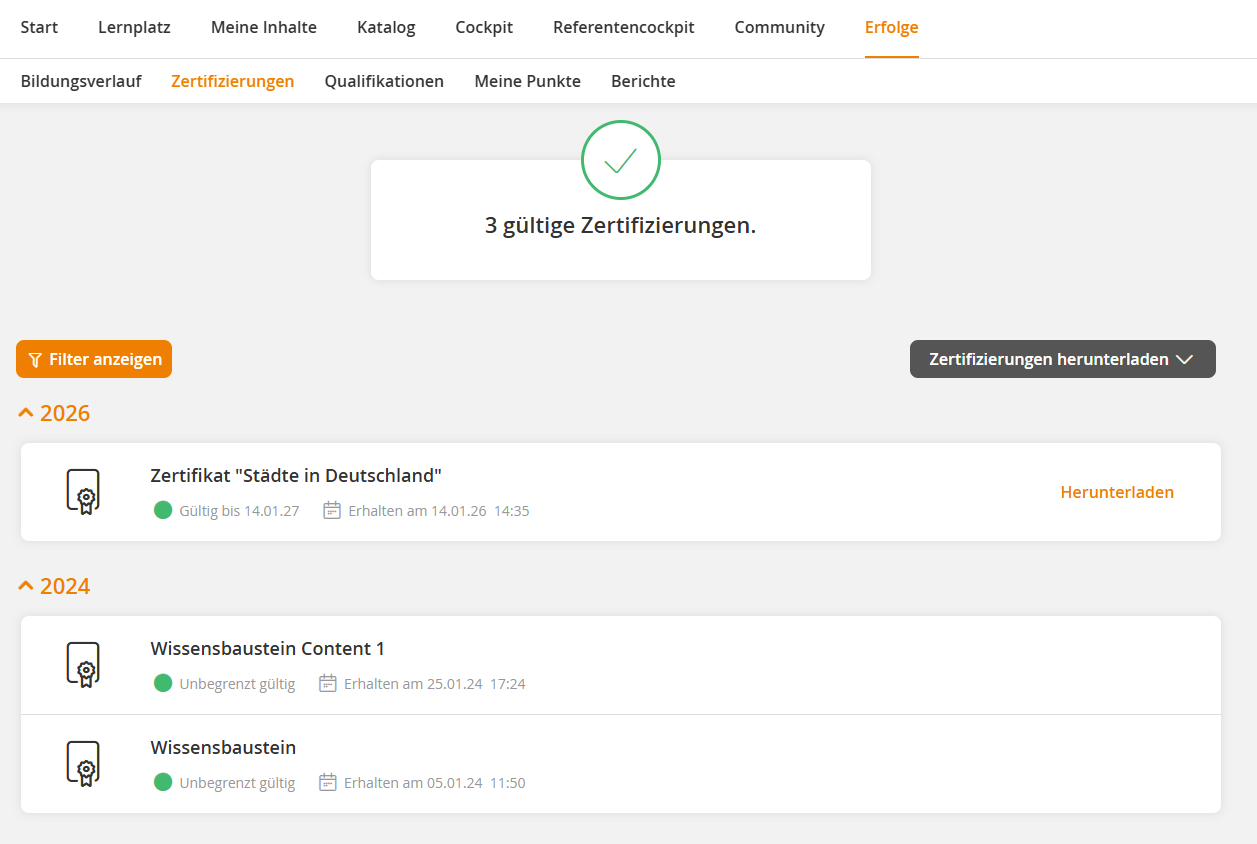Go to Meine Punkte tab
Image resolution: width=1257 pixels, height=844 pixels.
coord(527,81)
